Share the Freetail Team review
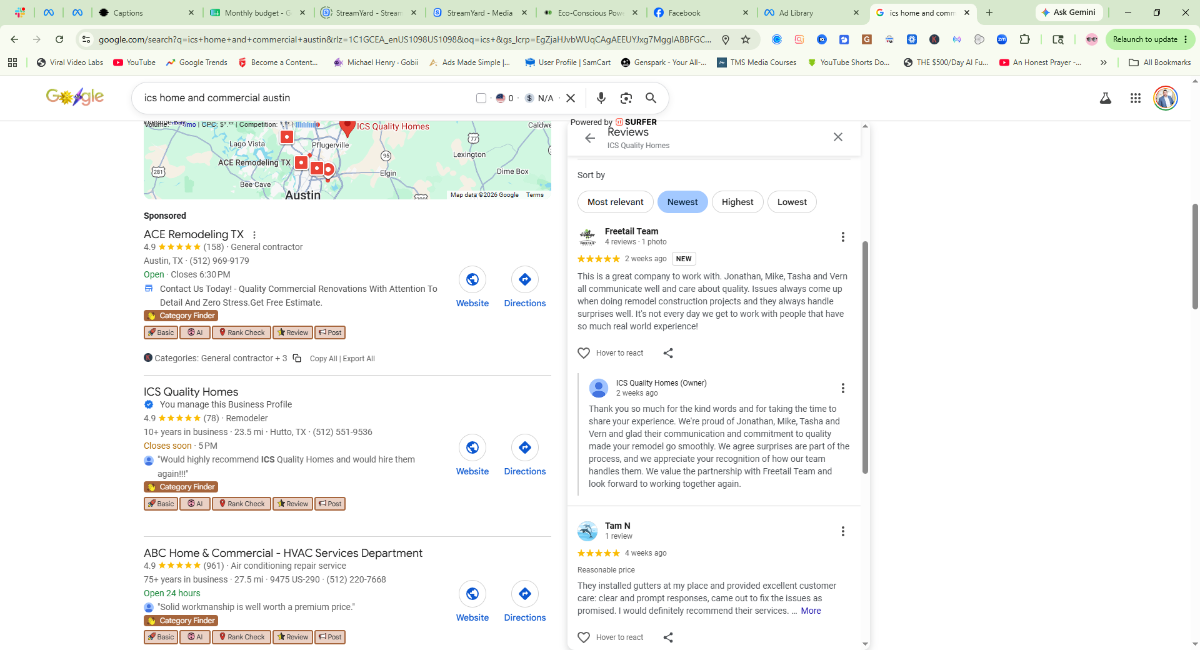 click(668, 353)
